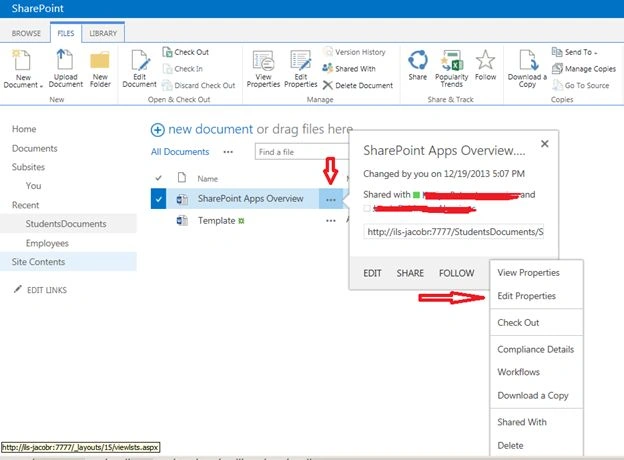Click the new document link

(x=210, y=129)
